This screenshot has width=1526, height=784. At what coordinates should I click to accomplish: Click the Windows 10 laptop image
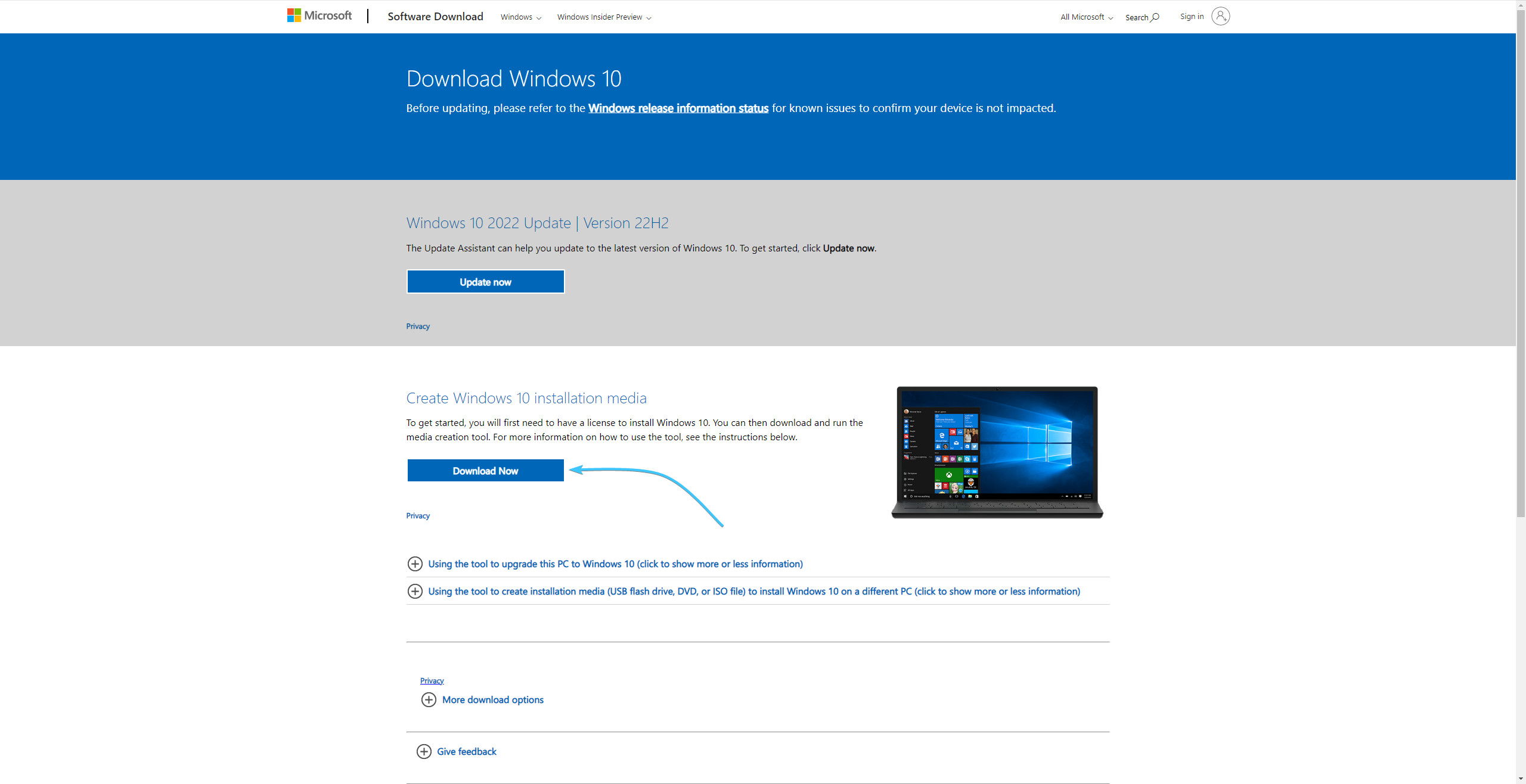(x=997, y=452)
